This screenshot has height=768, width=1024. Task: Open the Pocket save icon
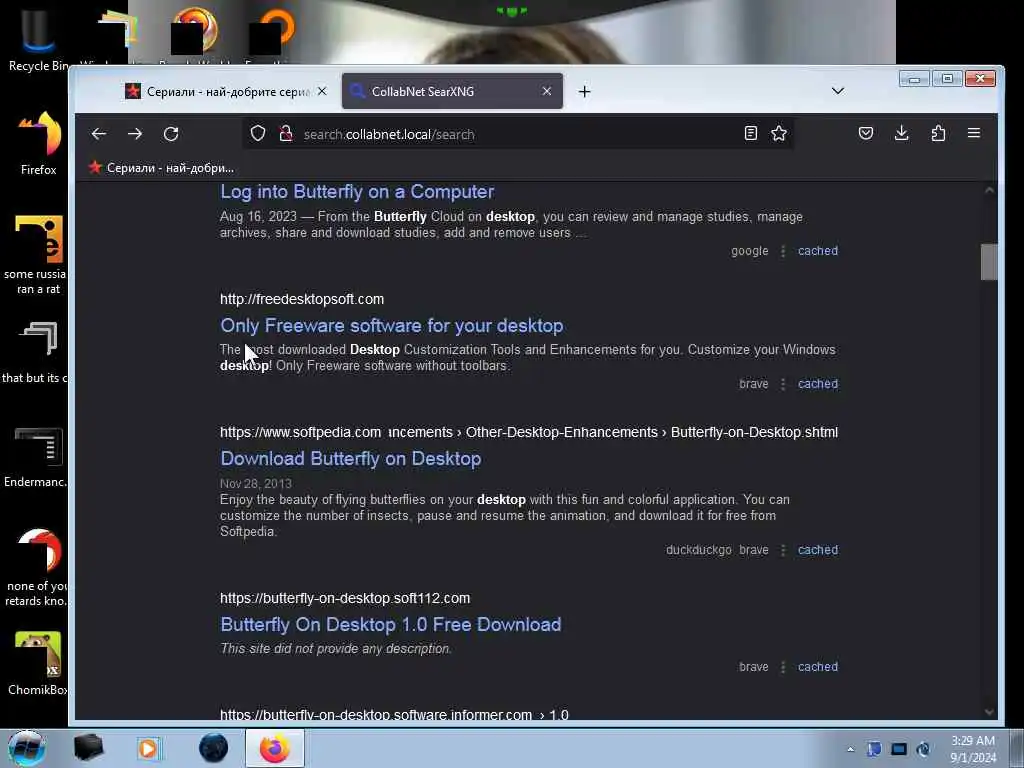(x=865, y=133)
